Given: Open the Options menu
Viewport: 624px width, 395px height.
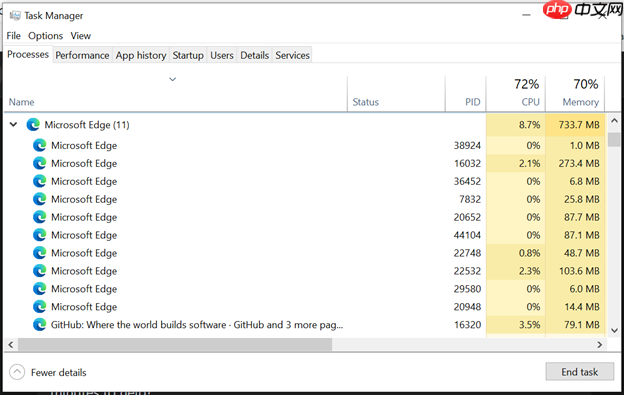Looking at the screenshot, I should [x=45, y=36].
